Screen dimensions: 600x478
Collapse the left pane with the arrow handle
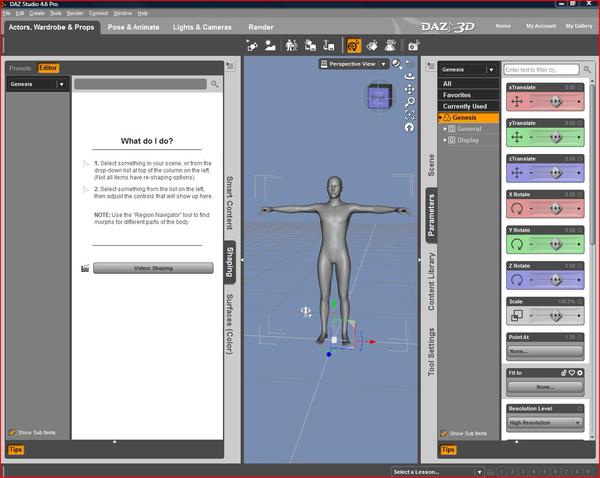tap(242, 260)
